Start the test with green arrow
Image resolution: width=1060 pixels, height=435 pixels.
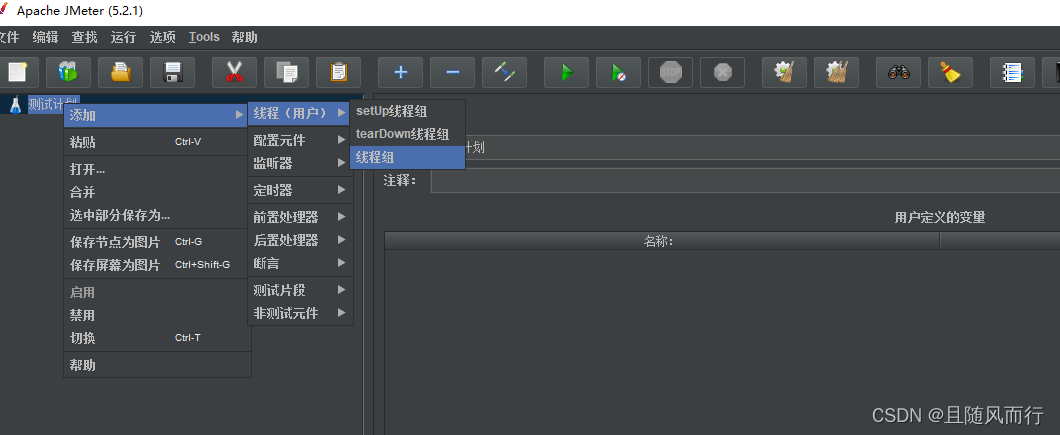tap(567, 72)
